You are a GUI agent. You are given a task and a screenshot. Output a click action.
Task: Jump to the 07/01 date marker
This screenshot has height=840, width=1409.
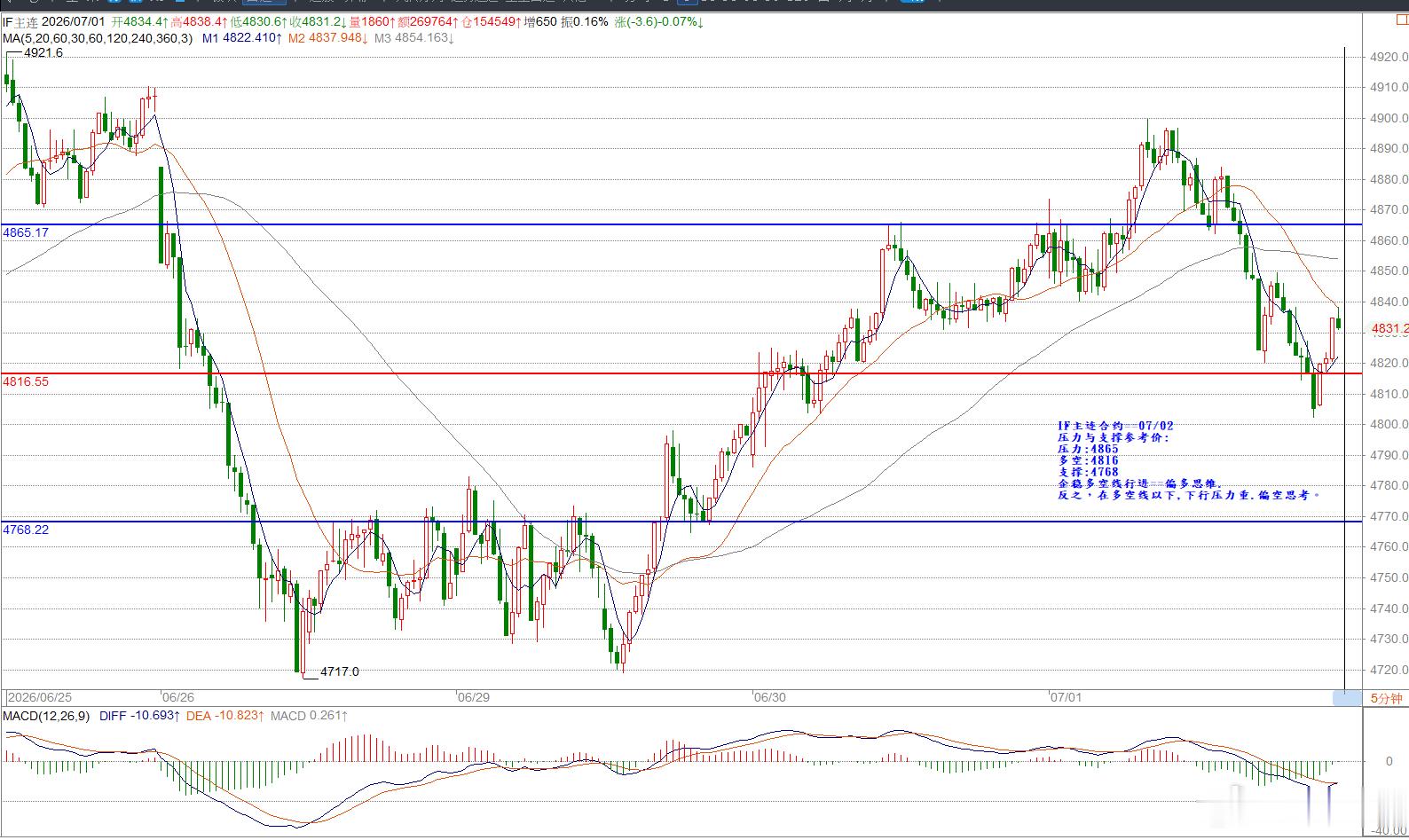1066,697
